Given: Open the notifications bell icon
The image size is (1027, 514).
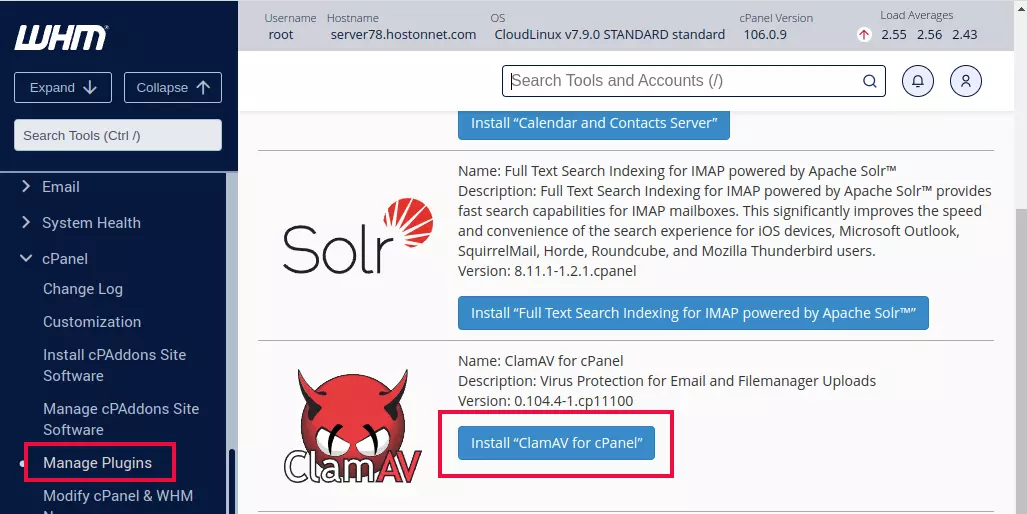Looking at the screenshot, I should tap(918, 81).
